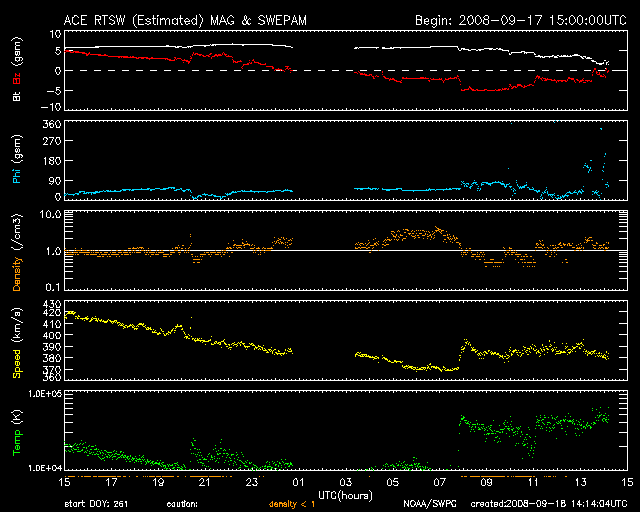Click the '07' hour label on the time axis
The image size is (640, 512).
(439, 483)
